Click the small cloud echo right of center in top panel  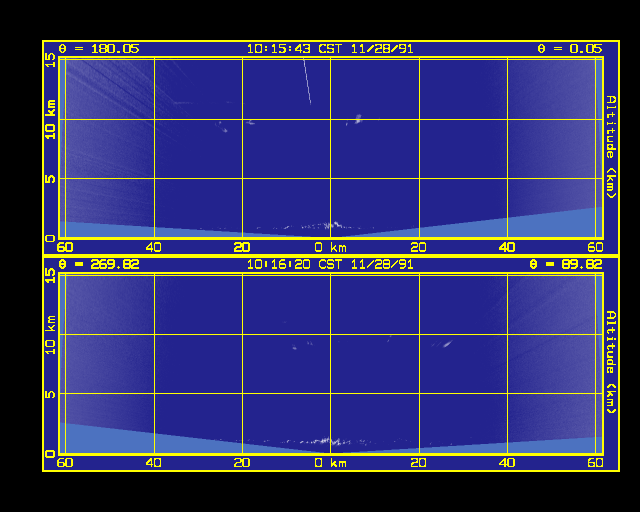click(x=358, y=119)
